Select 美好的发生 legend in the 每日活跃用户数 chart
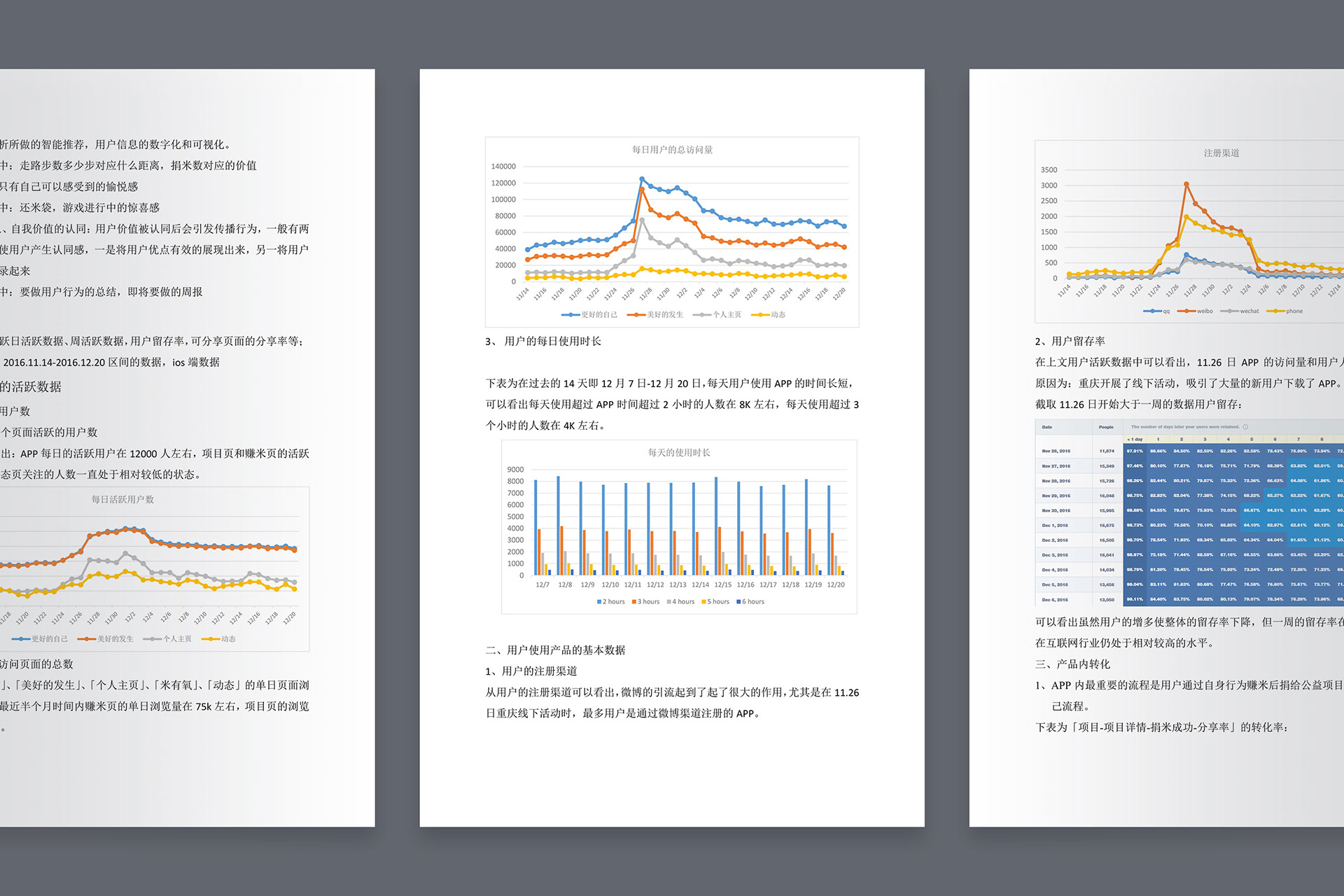 (x=106, y=639)
